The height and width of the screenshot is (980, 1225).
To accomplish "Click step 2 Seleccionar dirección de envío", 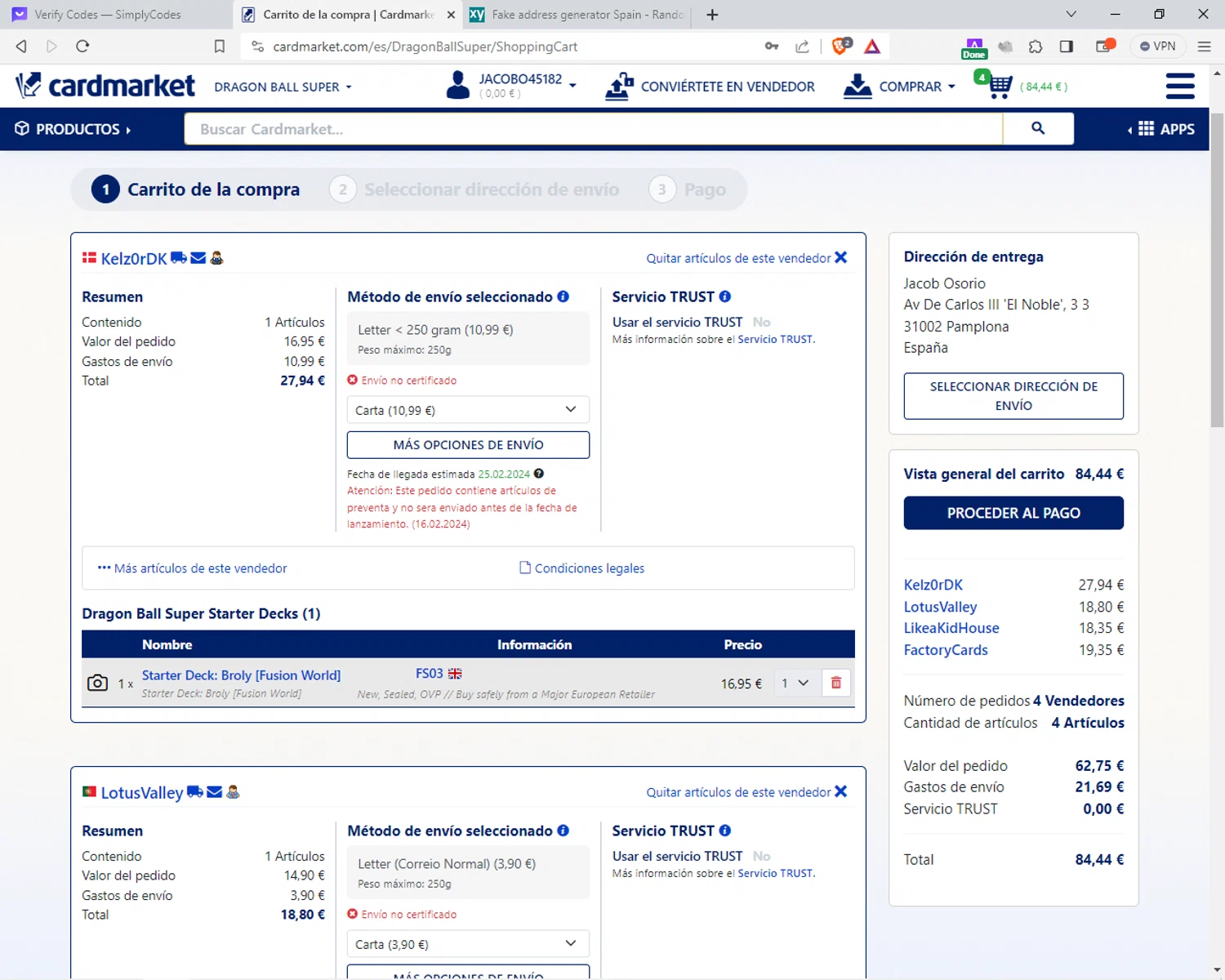I will pos(474,189).
